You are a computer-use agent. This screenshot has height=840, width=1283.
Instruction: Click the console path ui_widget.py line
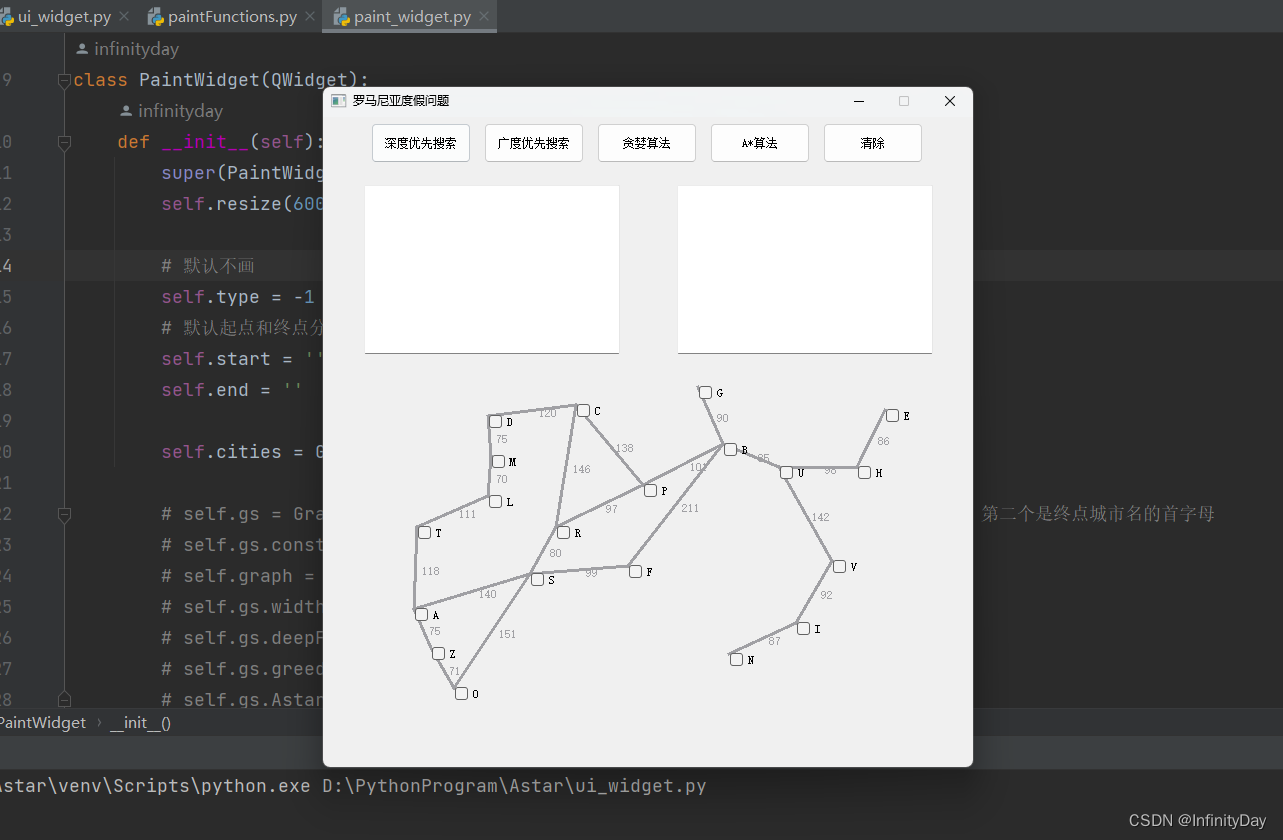click(353, 786)
